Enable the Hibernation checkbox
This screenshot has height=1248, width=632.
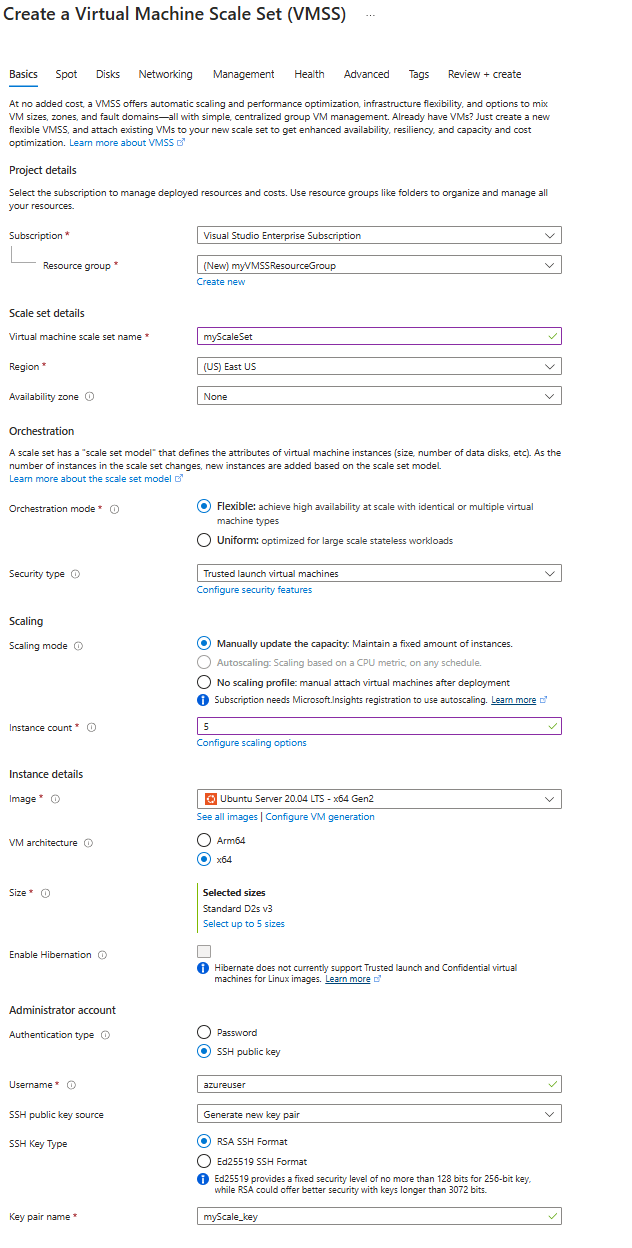click(203, 951)
